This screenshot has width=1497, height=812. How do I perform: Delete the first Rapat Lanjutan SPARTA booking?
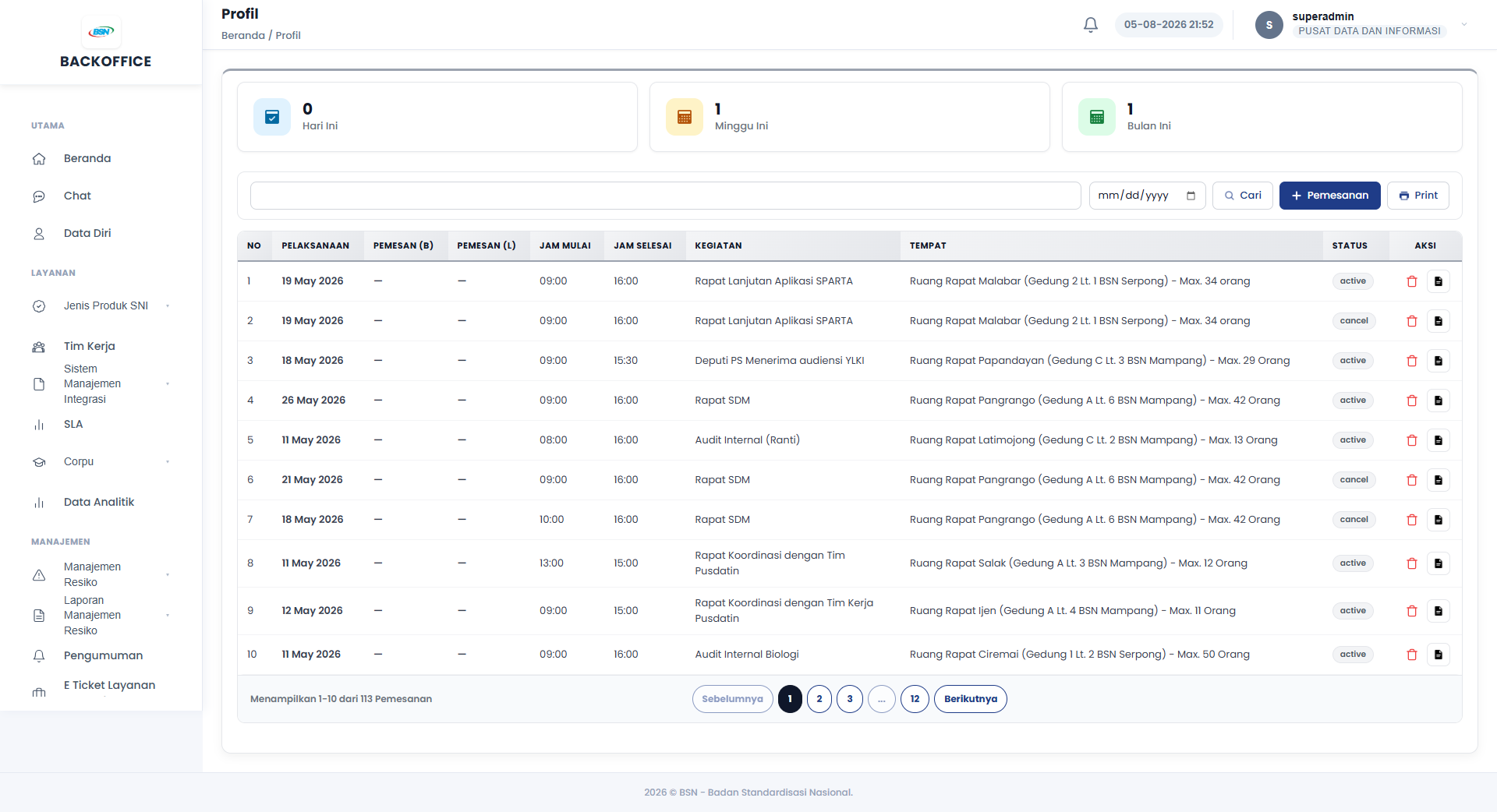1411,281
